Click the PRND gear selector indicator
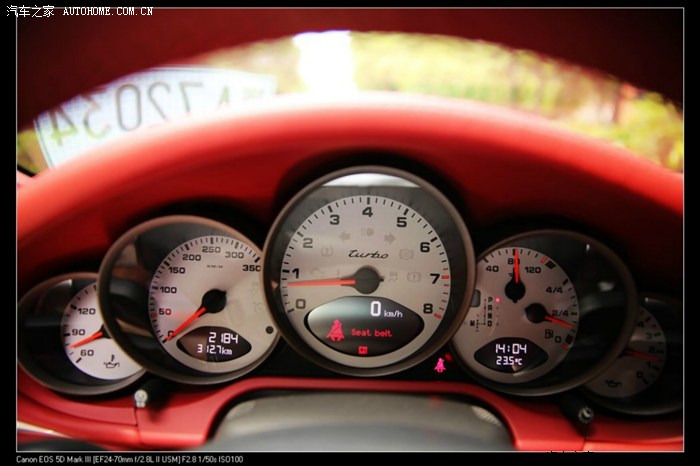700x466 pixels. click(x=490, y=312)
